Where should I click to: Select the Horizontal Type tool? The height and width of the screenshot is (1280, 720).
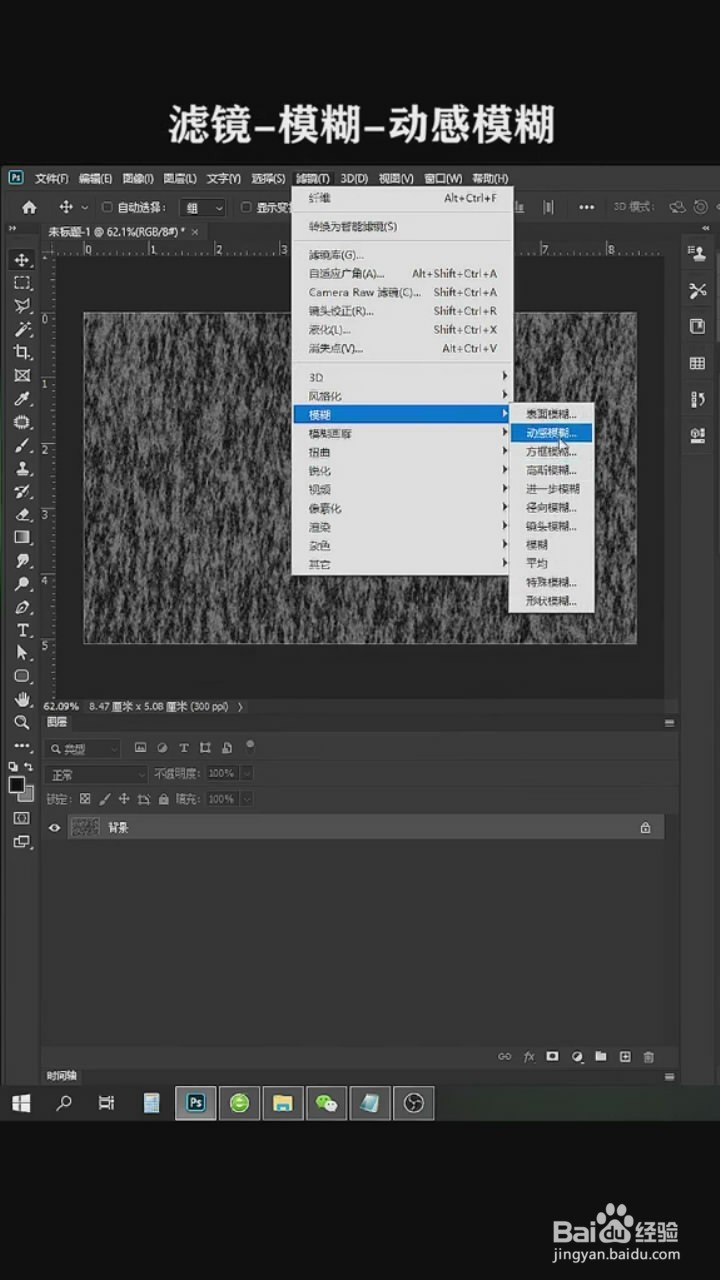click(22, 630)
